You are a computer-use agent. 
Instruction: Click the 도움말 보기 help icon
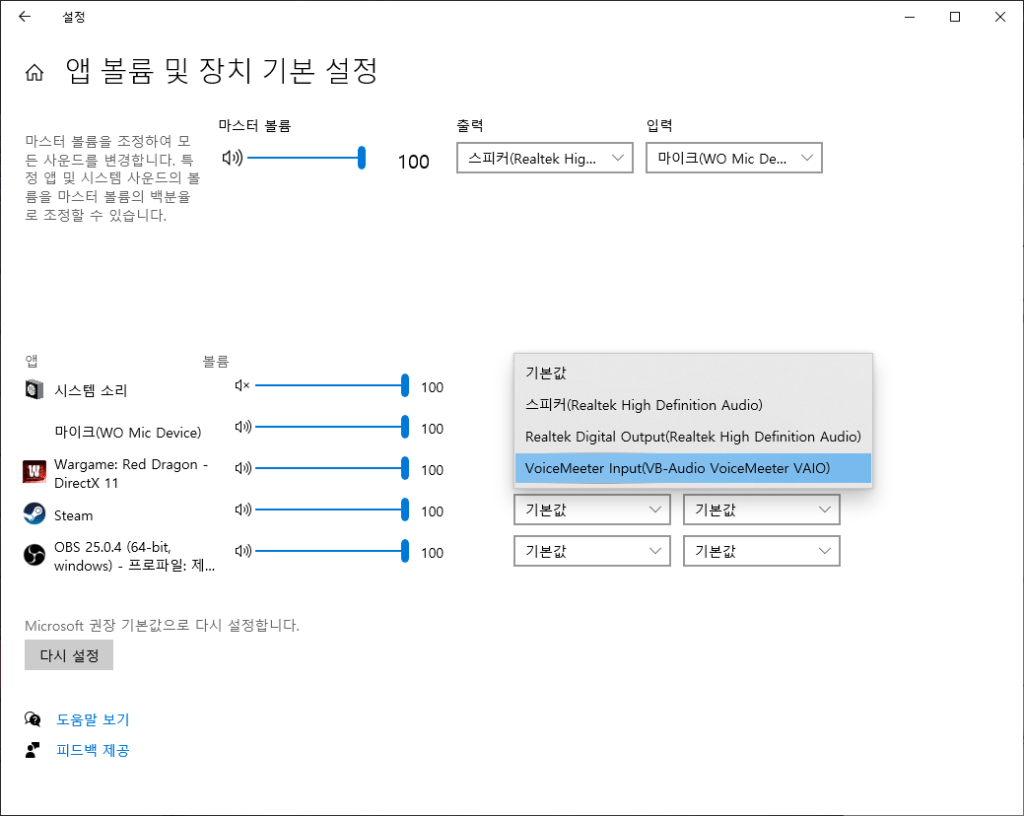click(34, 719)
